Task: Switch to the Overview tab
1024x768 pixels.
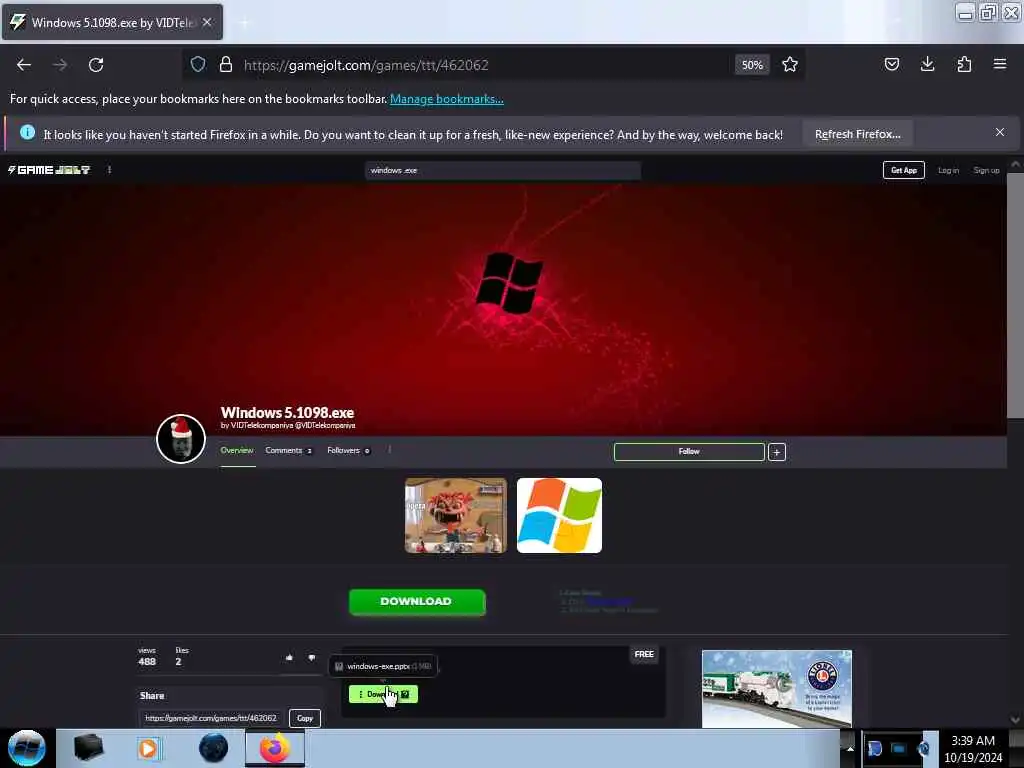Action: coord(236,451)
